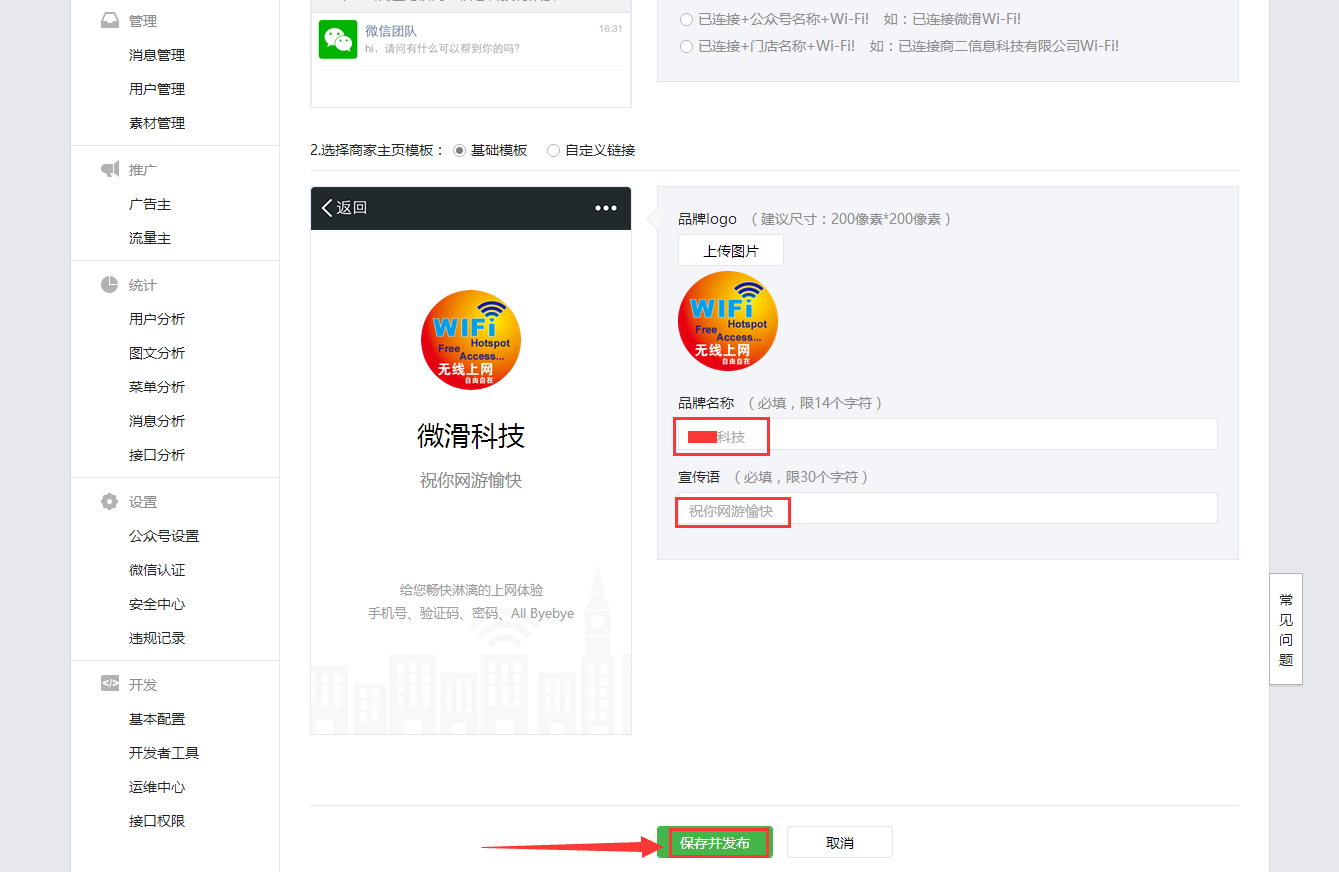Open 用户分析 in the sidebar

coord(157,319)
